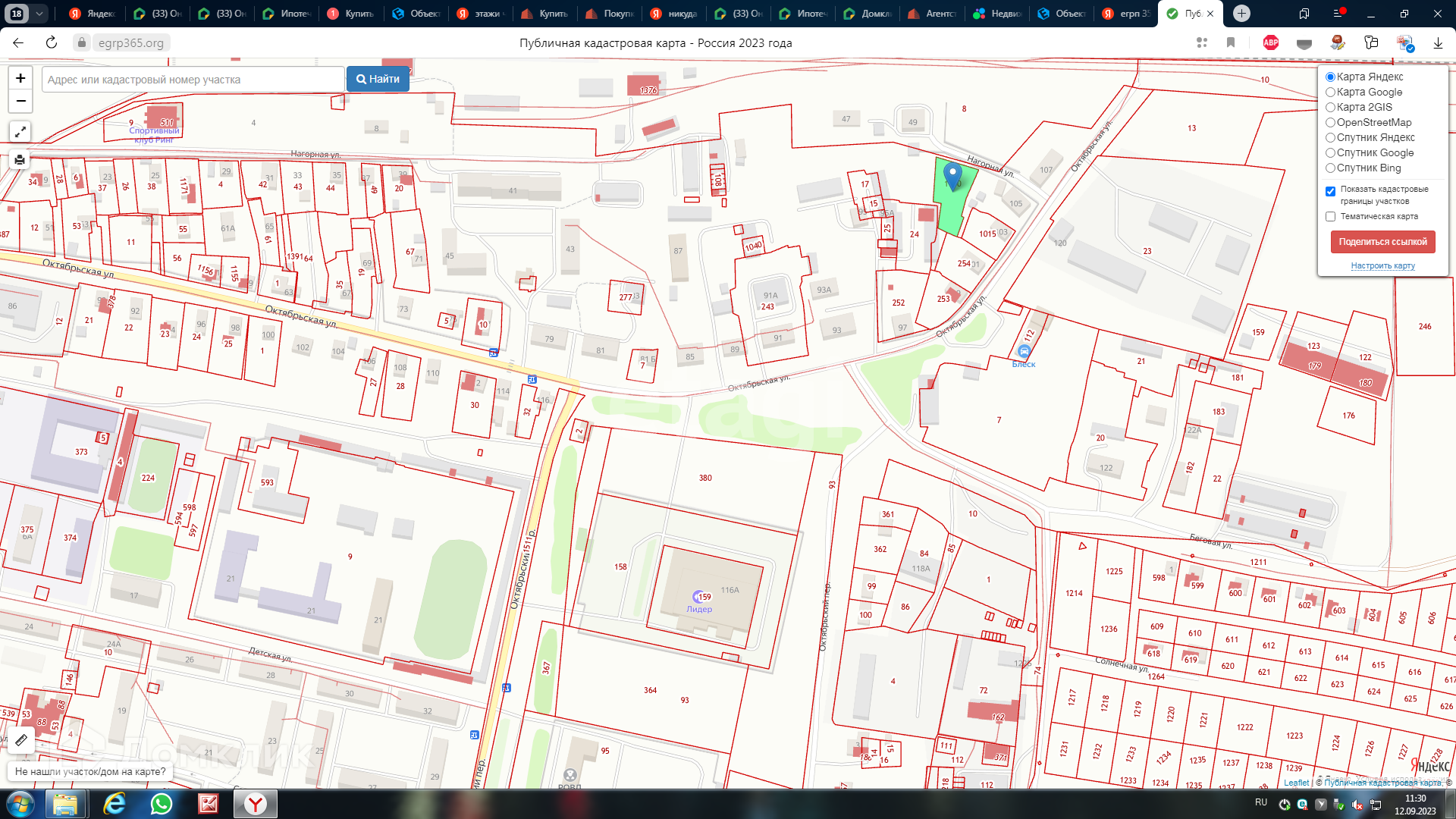
Task: Open the Настроить карту settings link
Action: tap(1382, 266)
